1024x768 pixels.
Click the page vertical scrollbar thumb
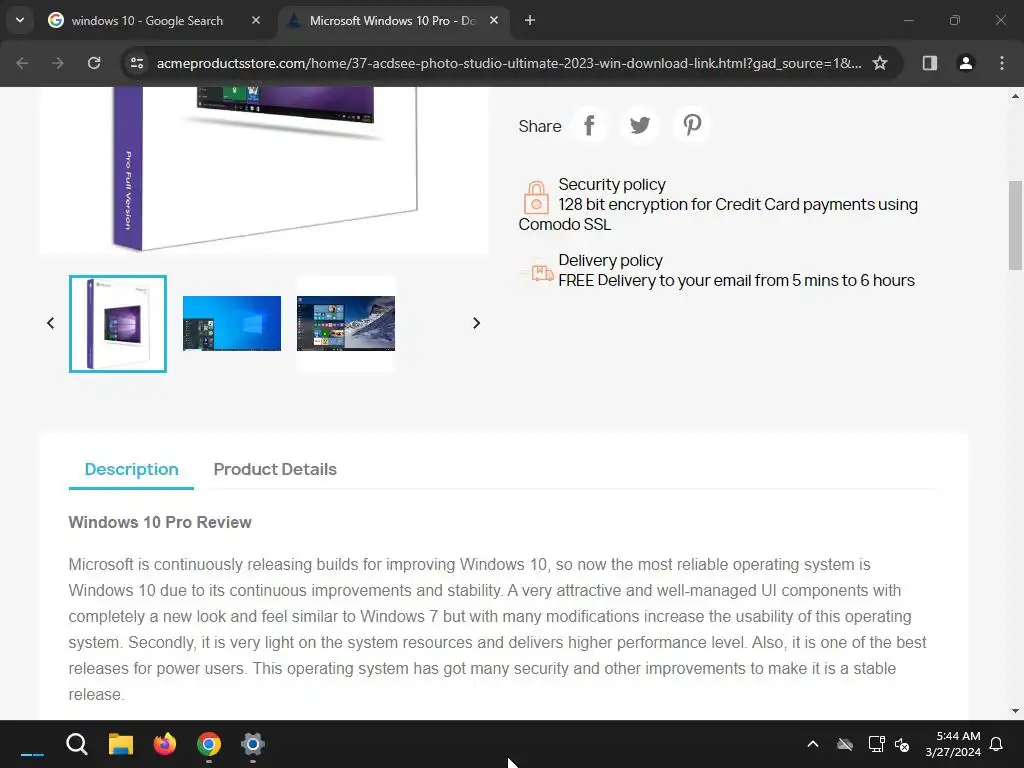1015,225
